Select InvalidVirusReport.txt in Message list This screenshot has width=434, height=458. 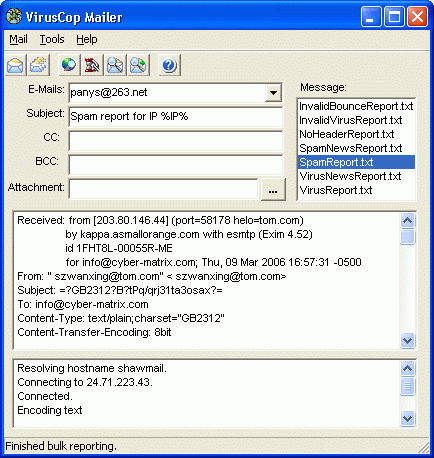(356, 120)
